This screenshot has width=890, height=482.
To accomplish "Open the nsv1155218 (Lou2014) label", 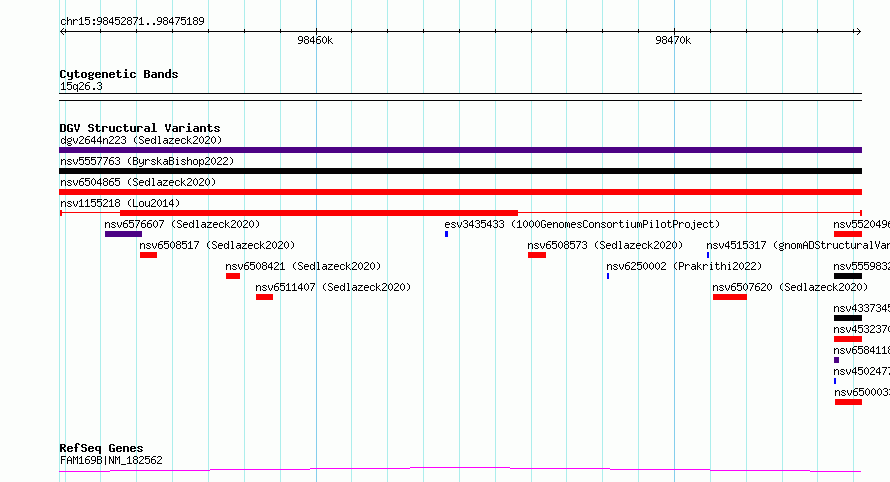I will point(120,203).
